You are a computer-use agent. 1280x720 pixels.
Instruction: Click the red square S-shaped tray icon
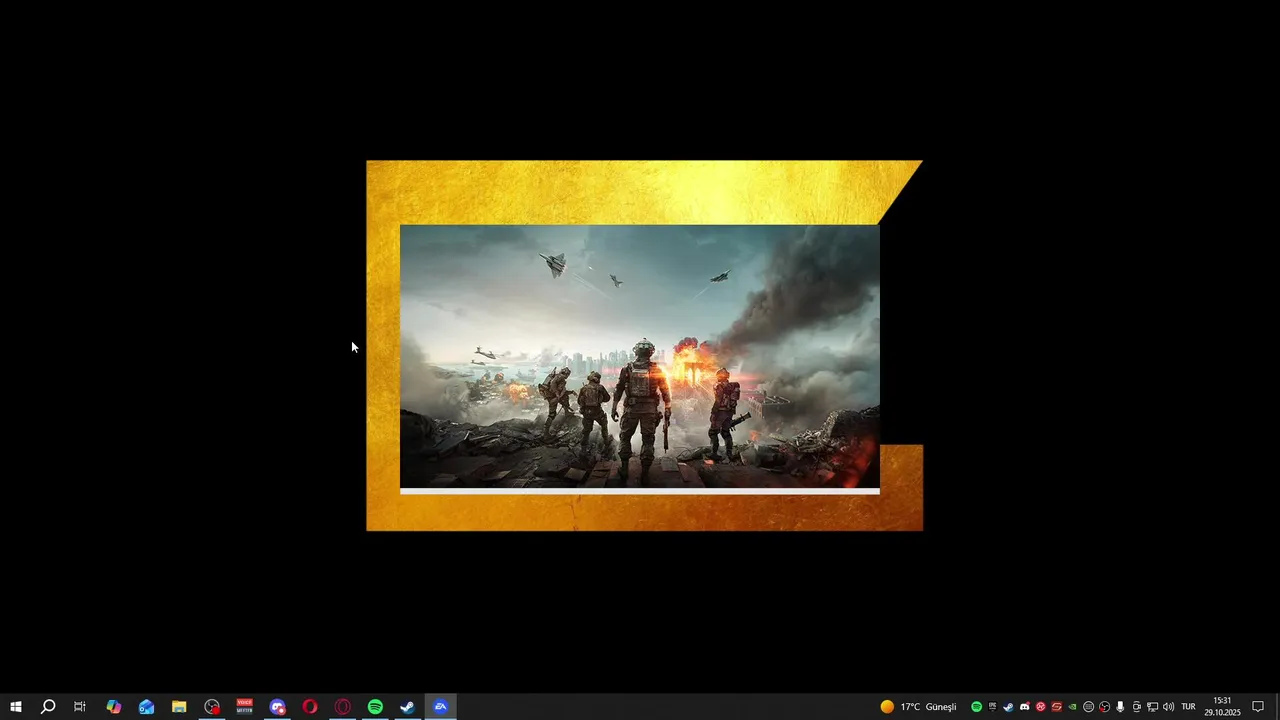click(1057, 707)
